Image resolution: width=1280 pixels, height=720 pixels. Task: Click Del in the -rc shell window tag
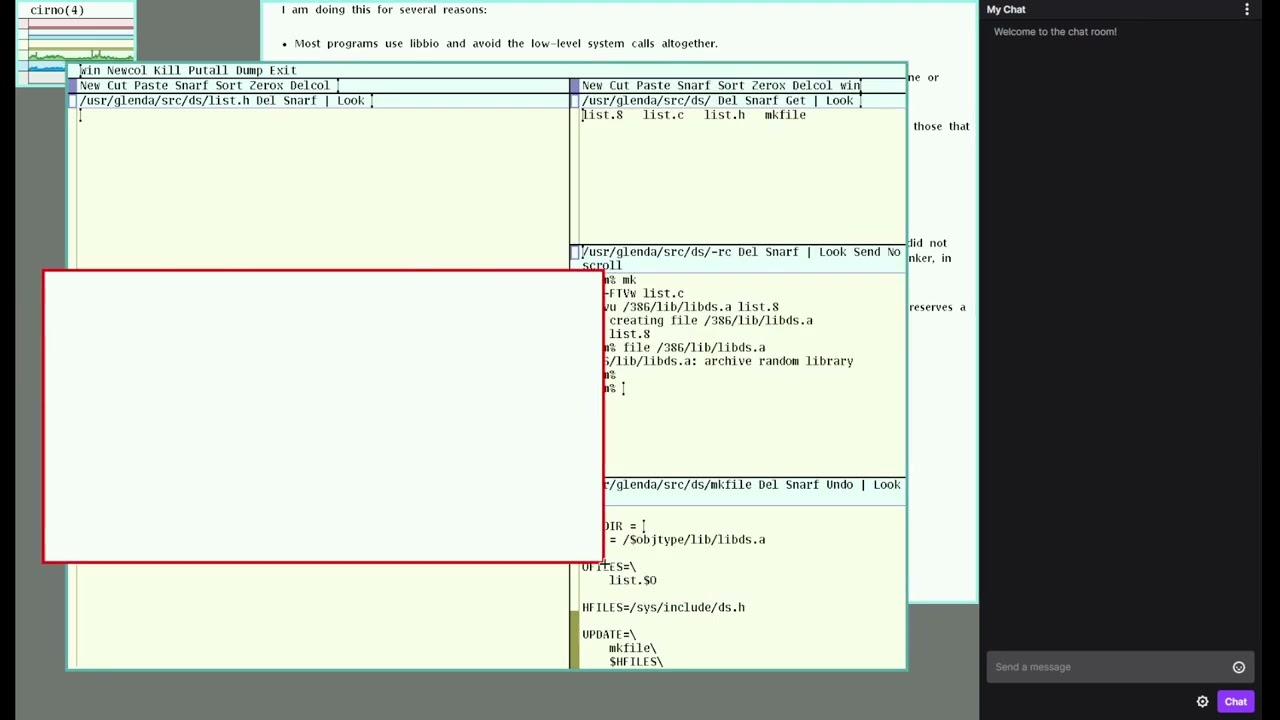coord(748,252)
